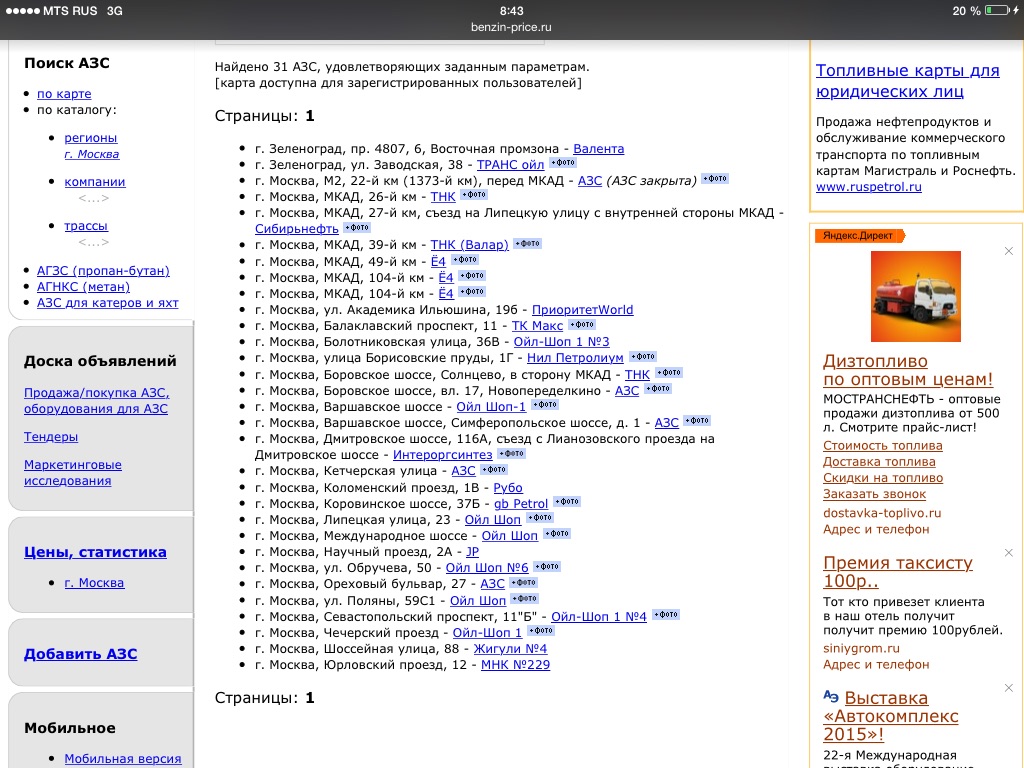Close the Премия таксисту ad

(1008, 552)
